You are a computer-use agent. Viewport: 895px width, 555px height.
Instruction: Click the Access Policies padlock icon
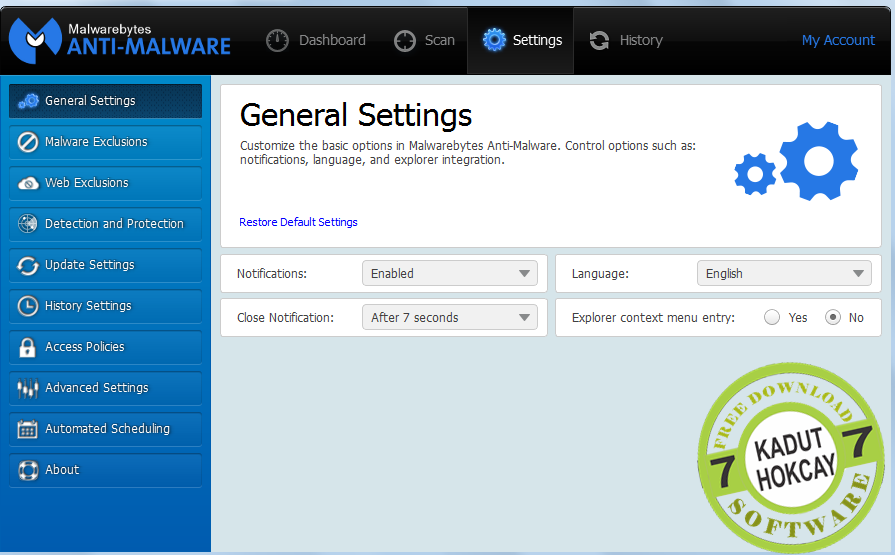pos(27,347)
